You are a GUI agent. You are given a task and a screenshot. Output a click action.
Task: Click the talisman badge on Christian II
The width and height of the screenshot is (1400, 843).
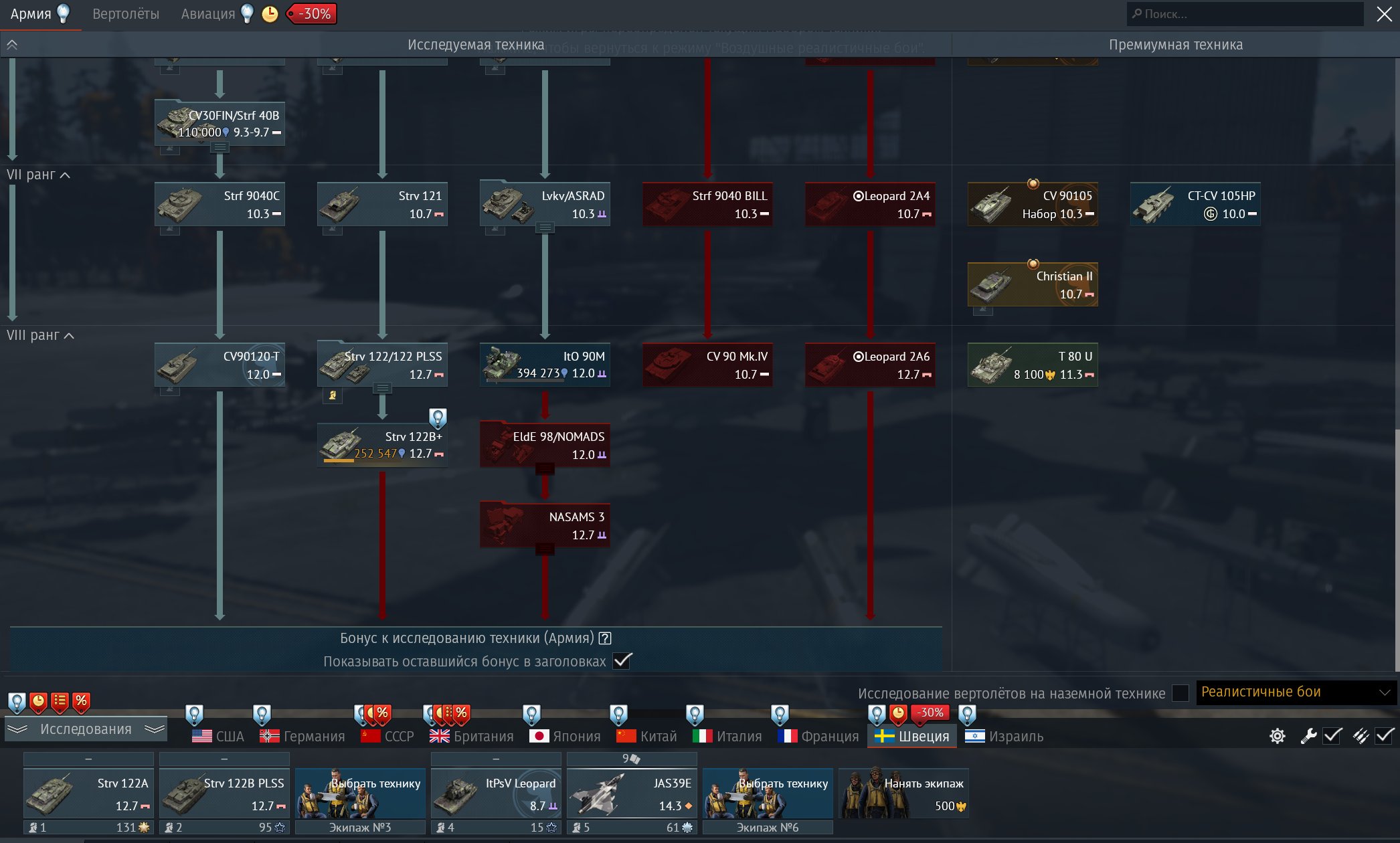click(1033, 264)
